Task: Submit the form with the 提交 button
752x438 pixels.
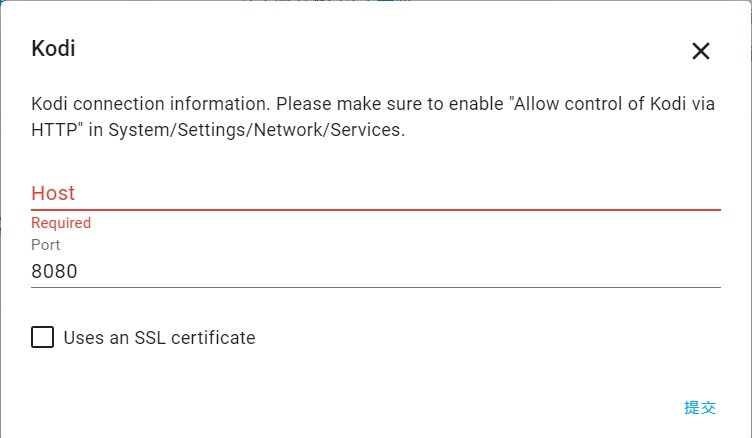Action: (x=700, y=407)
